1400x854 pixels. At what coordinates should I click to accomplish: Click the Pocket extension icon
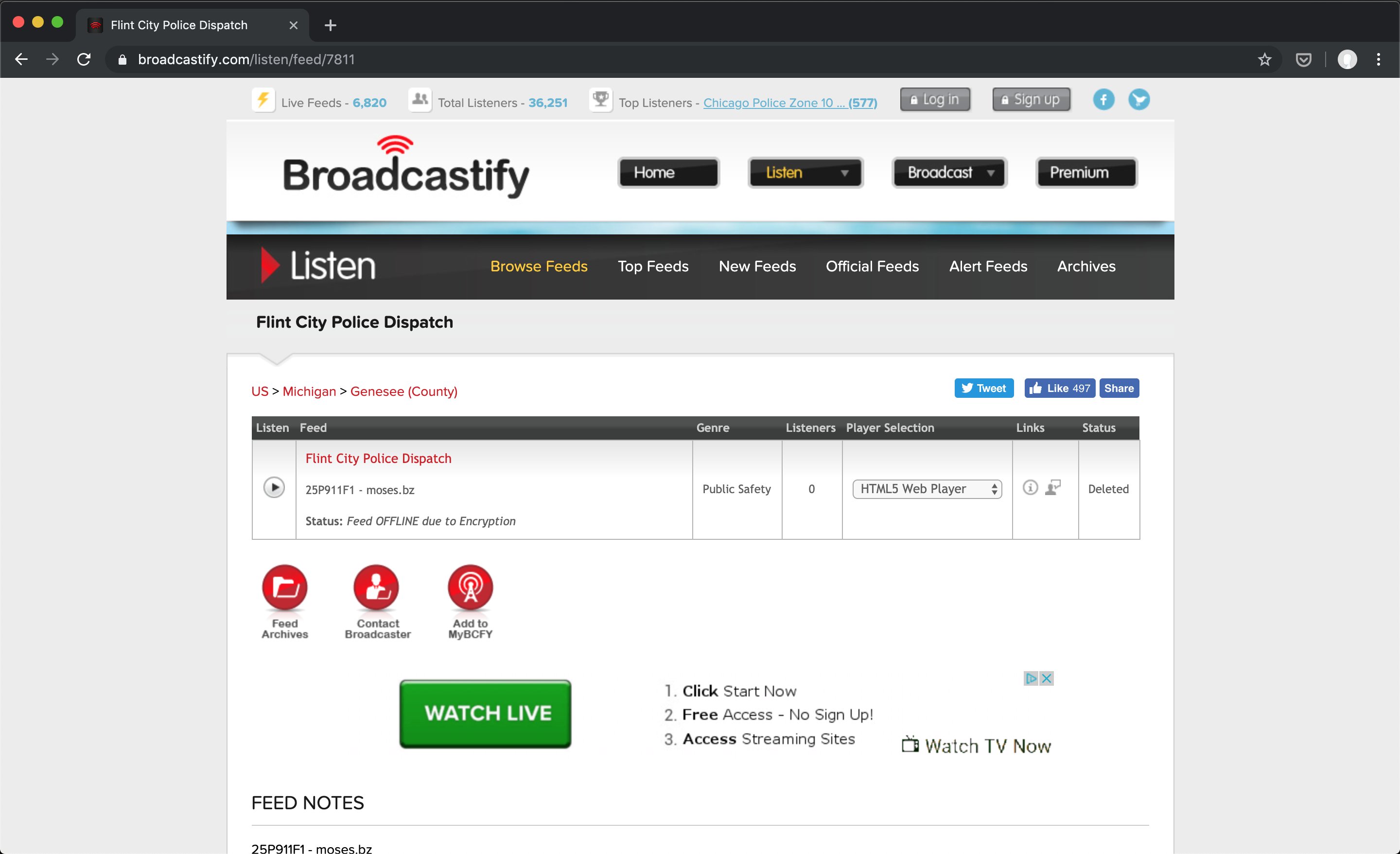tap(1303, 60)
